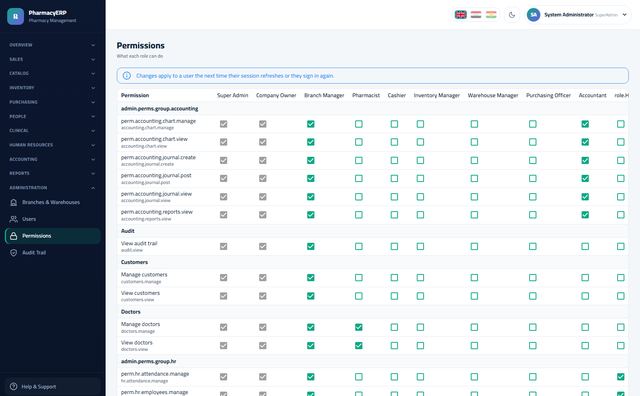
Task: Click the Pharmacist column header
Action: tap(366, 95)
